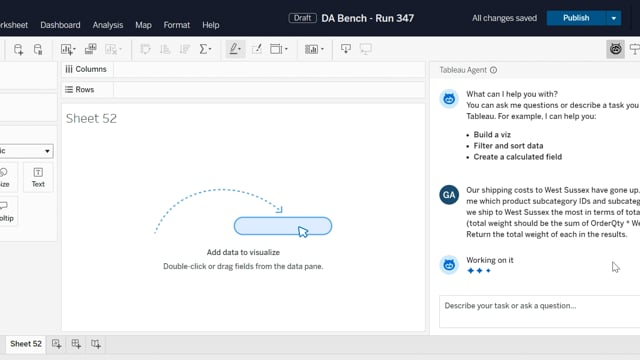
Task: Click the New Data Source icon
Action: [x=18, y=49]
